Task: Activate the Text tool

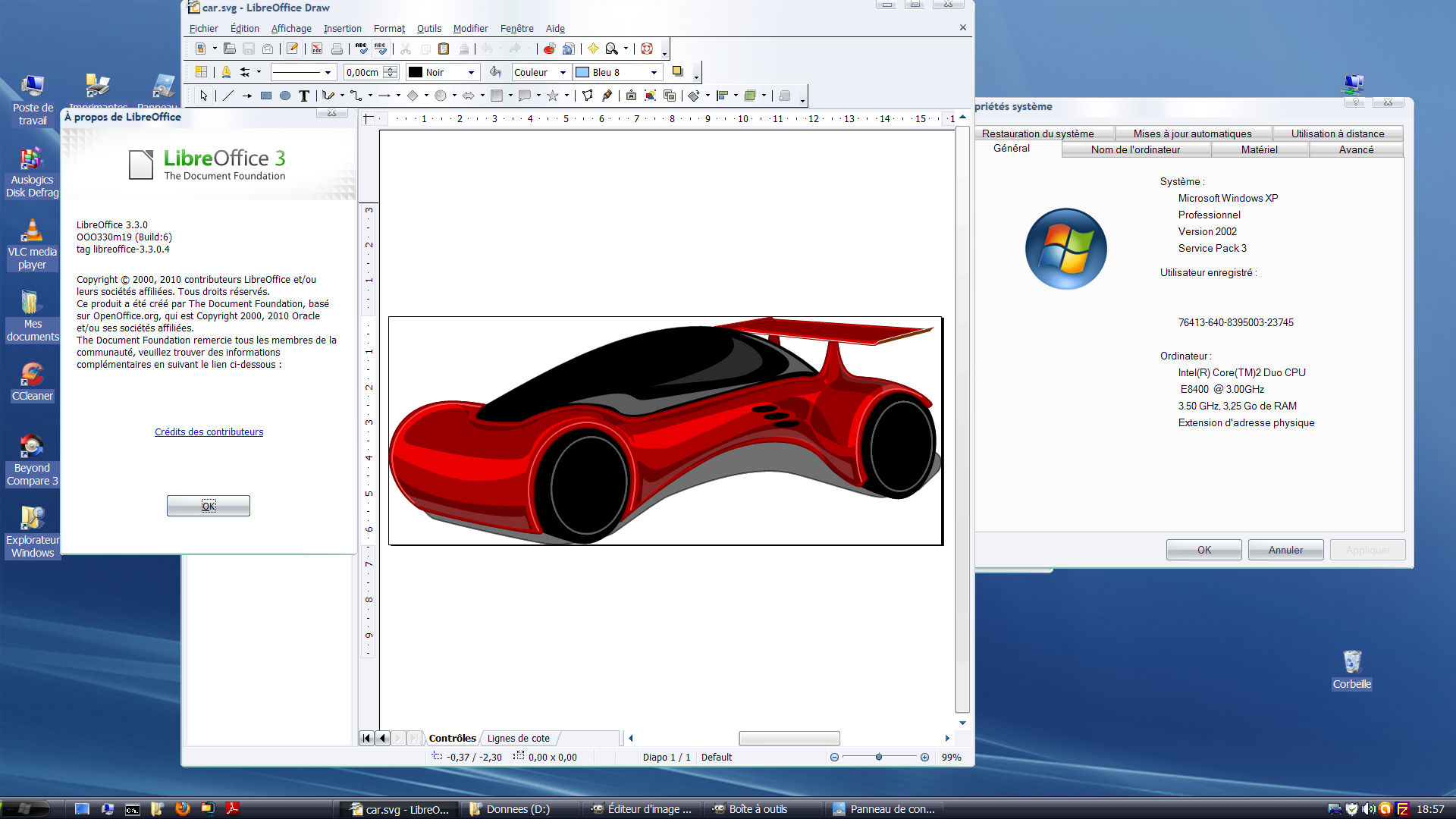Action: pyautogui.click(x=304, y=96)
